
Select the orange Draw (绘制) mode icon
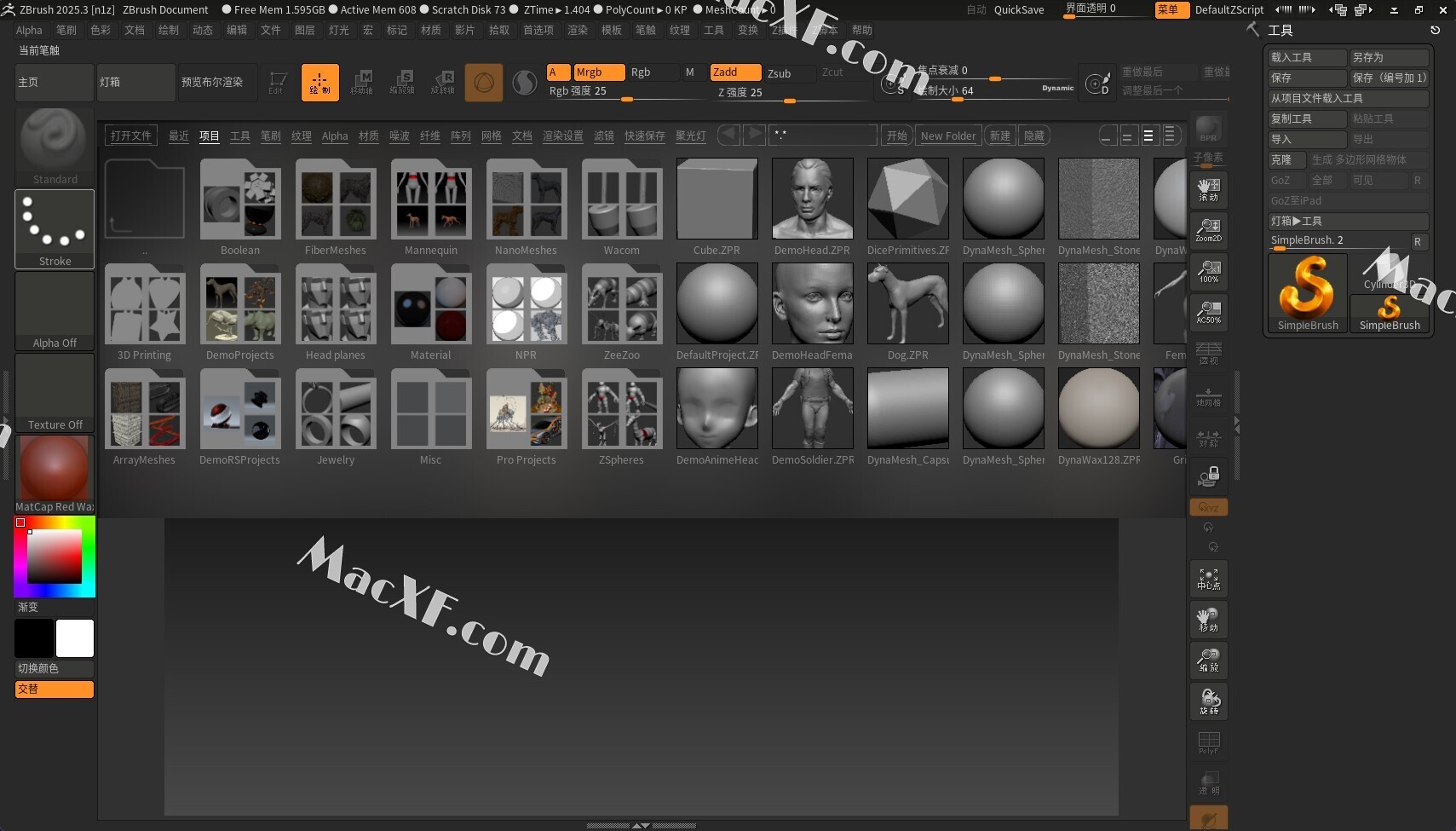pos(320,83)
